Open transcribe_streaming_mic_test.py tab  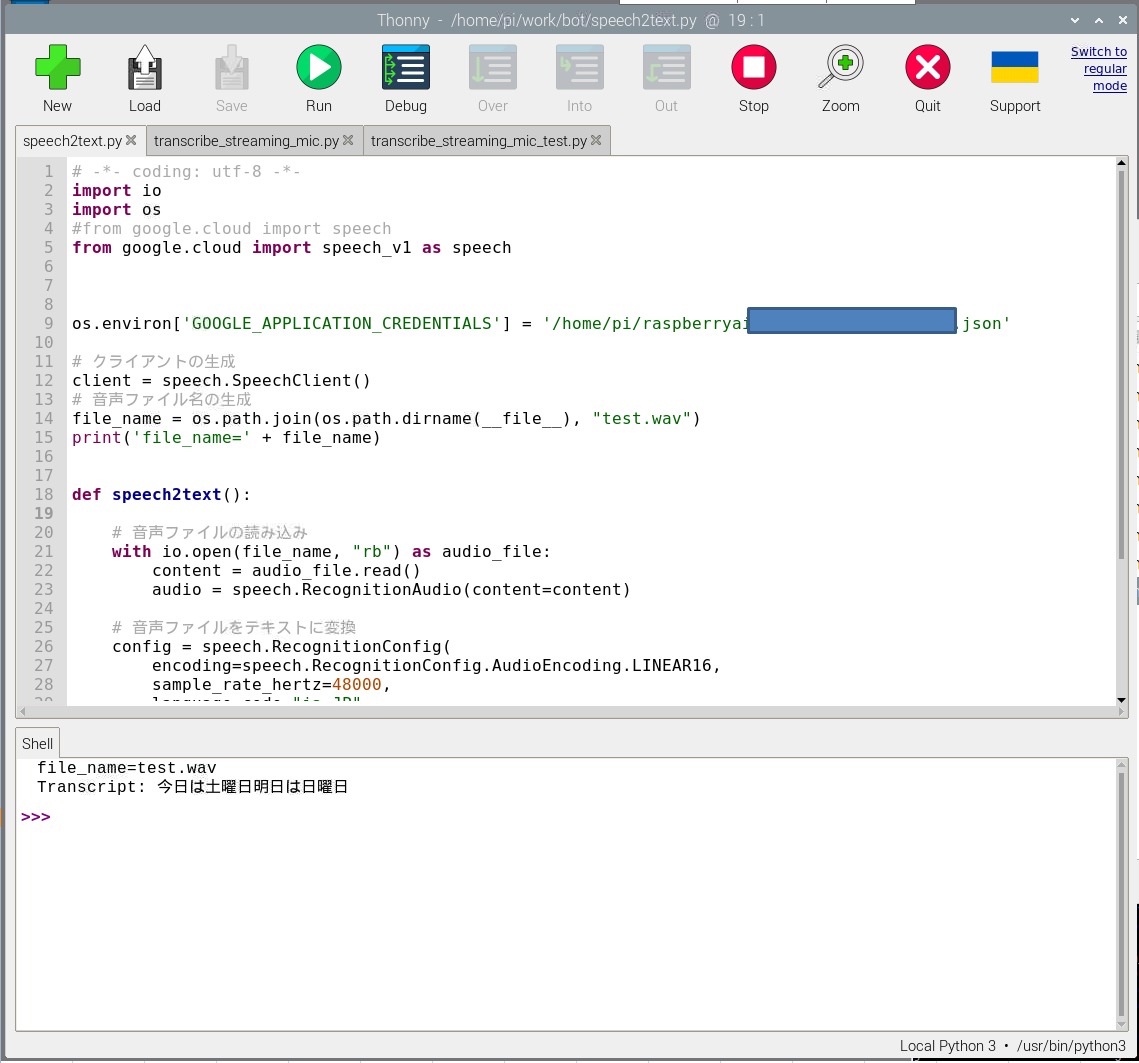tap(478, 141)
